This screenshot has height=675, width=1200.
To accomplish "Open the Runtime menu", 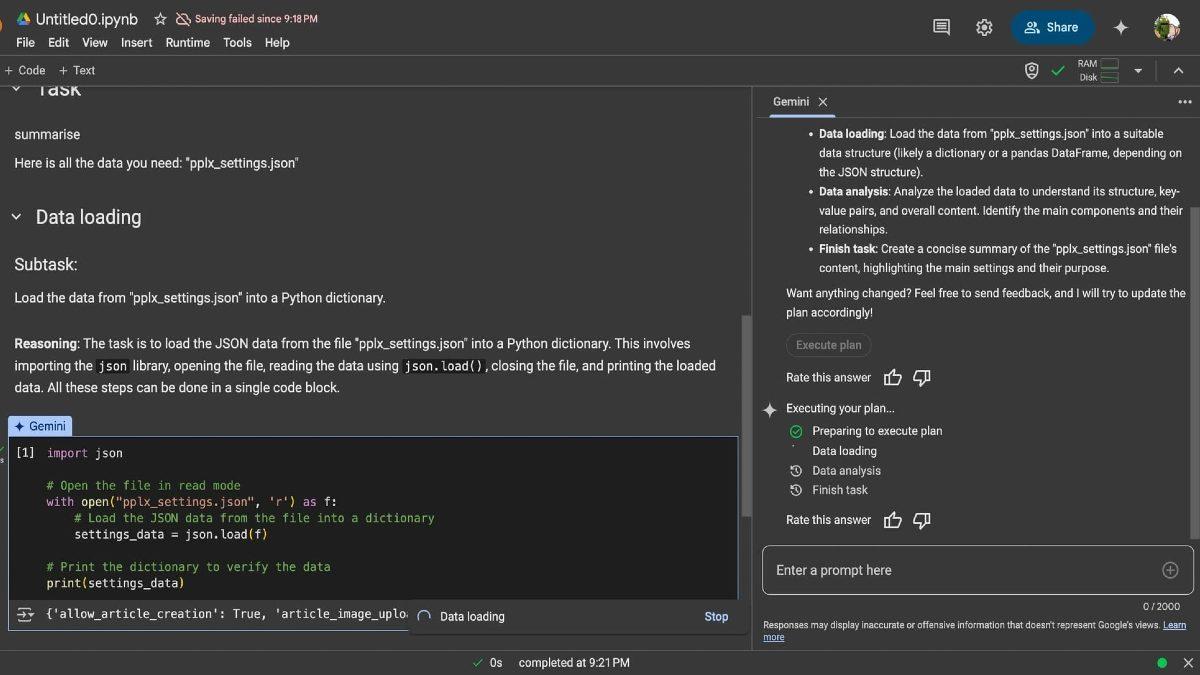I will tap(187, 42).
